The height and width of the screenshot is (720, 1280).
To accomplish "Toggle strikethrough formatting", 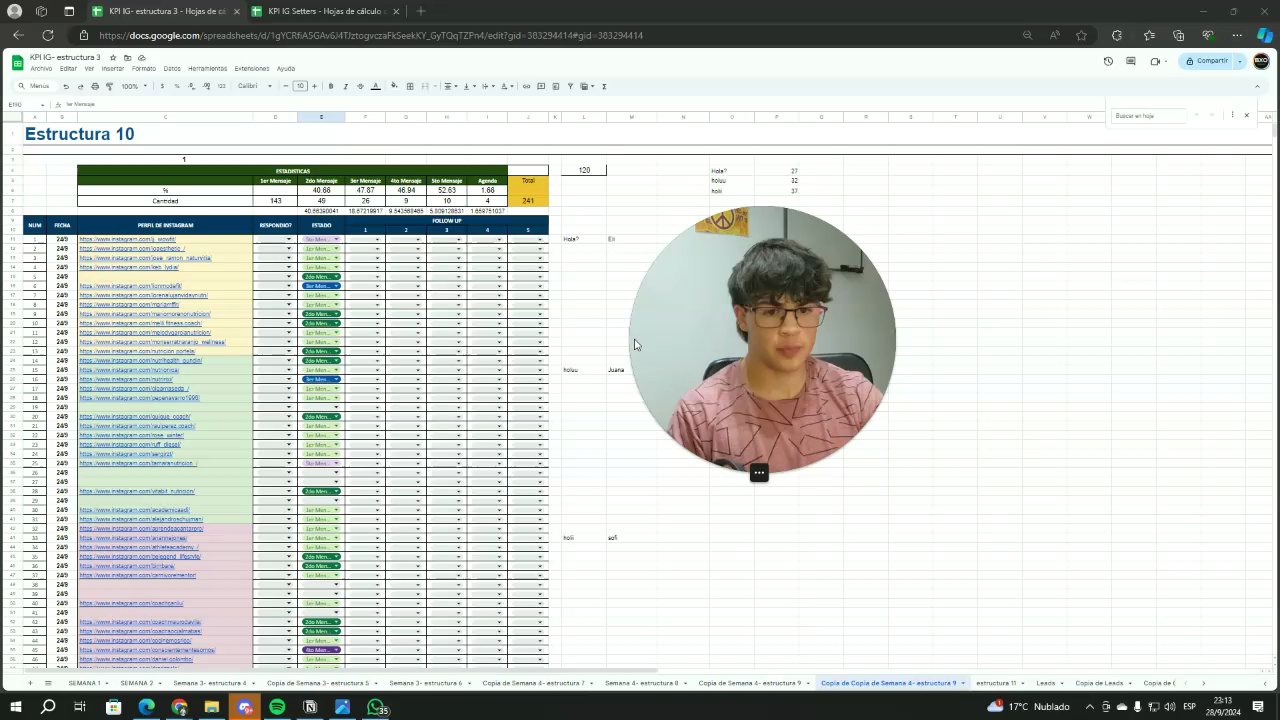I will (x=360, y=86).
